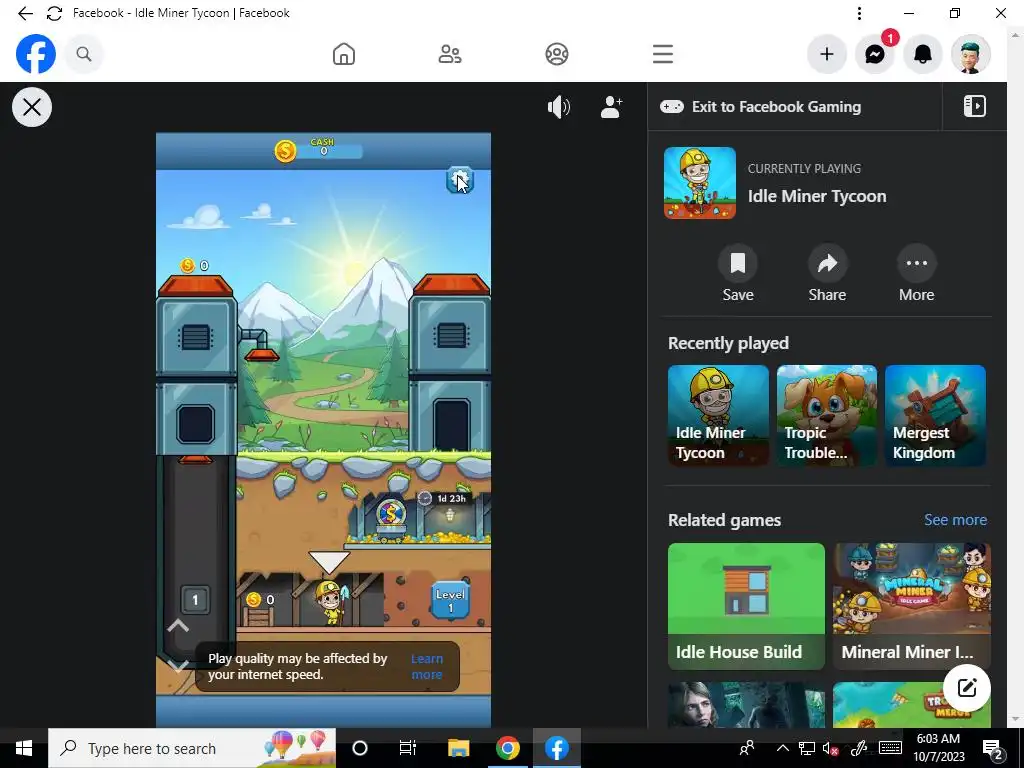Share Idle Miner Tycoon
The image size is (1024, 768).
827,274
